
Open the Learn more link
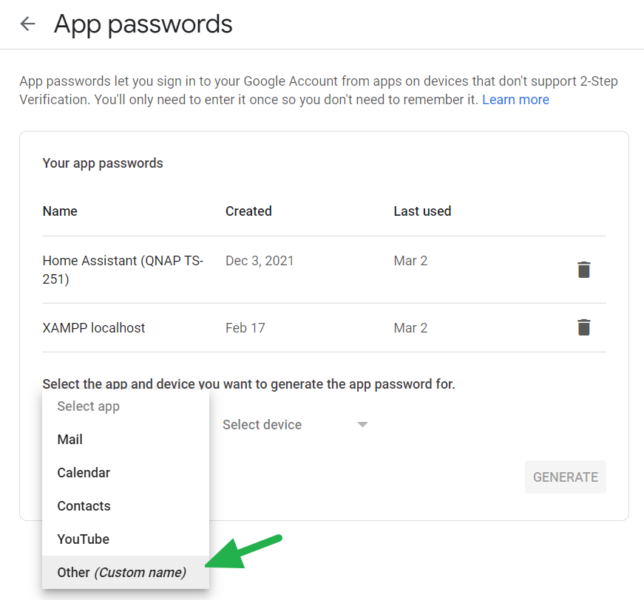515,100
